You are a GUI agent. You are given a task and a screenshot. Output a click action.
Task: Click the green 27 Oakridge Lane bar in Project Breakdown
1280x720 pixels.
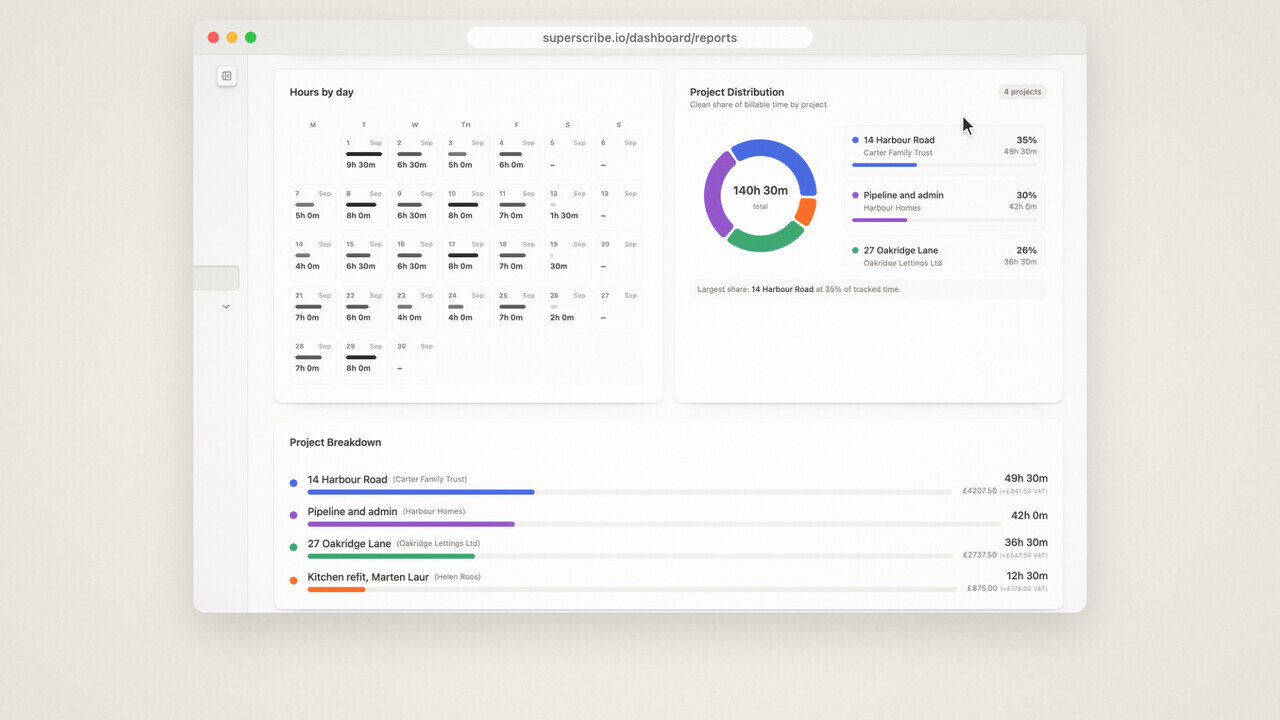(x=391, y=556)
